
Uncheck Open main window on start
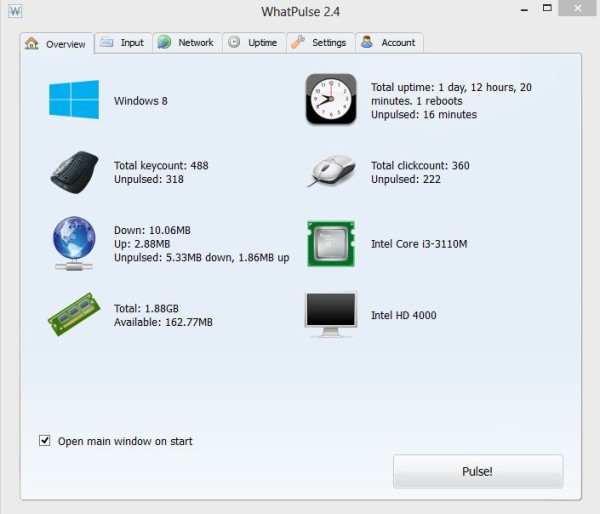click(44, 441)
